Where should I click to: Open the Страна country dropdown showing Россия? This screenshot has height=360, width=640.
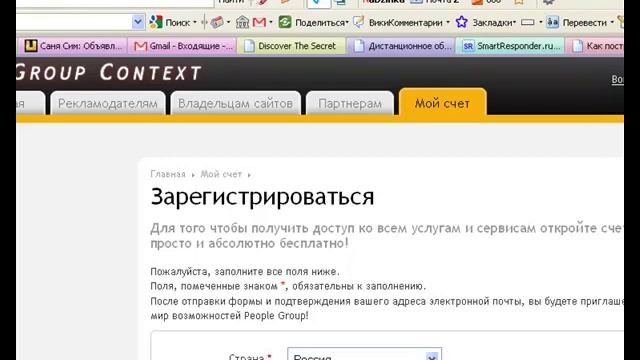364,354
